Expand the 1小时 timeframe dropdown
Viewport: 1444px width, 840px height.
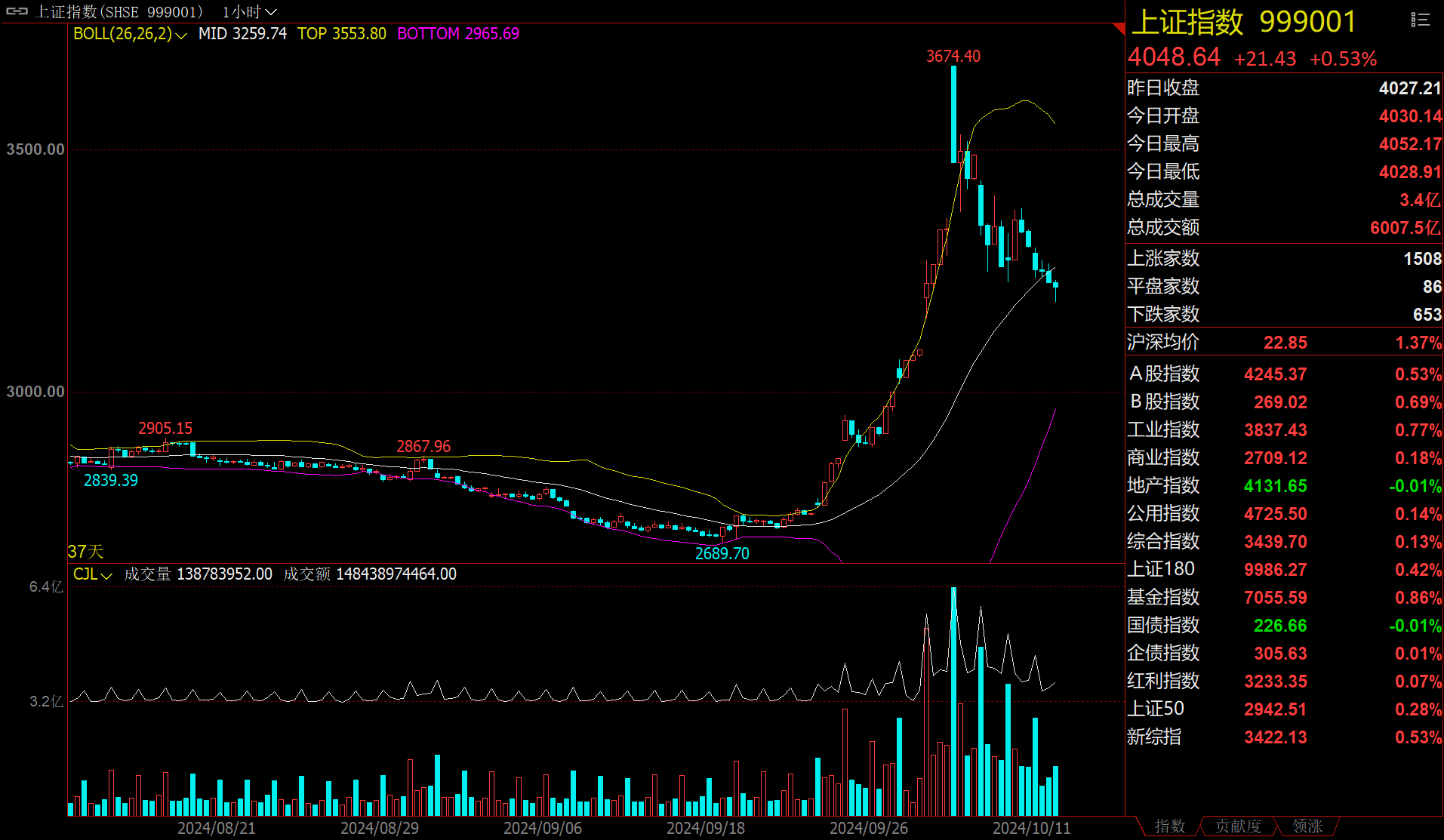click(x=250, y=12)
